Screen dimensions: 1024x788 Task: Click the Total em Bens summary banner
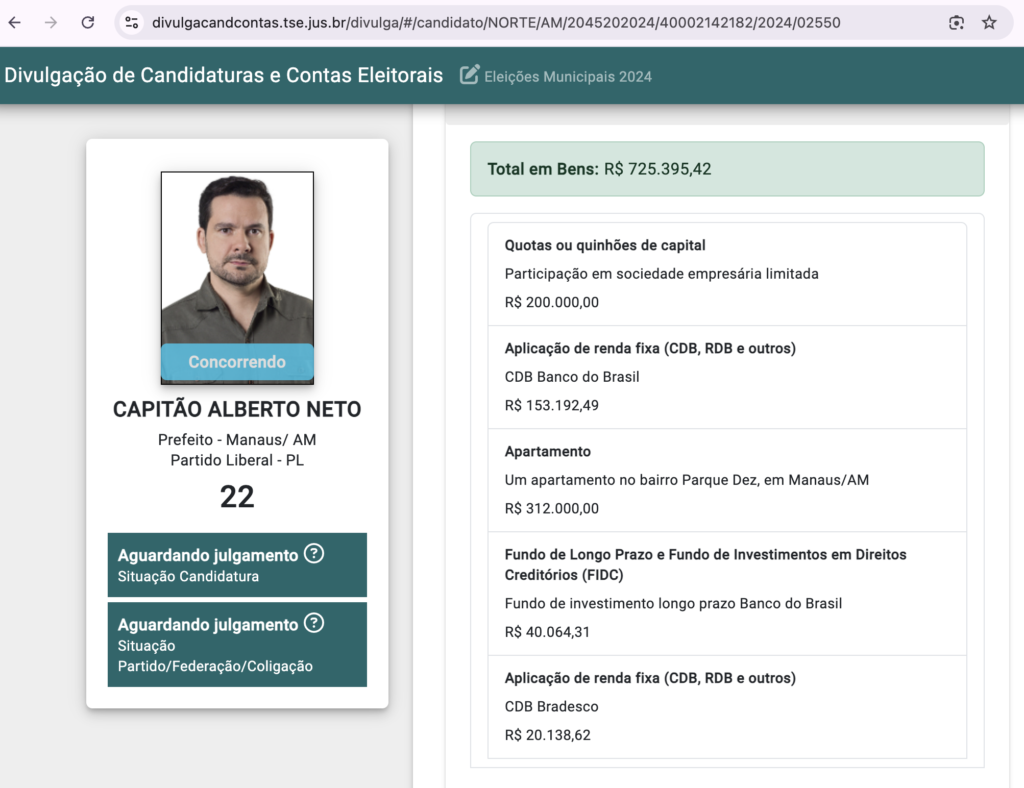coord(727,169)
